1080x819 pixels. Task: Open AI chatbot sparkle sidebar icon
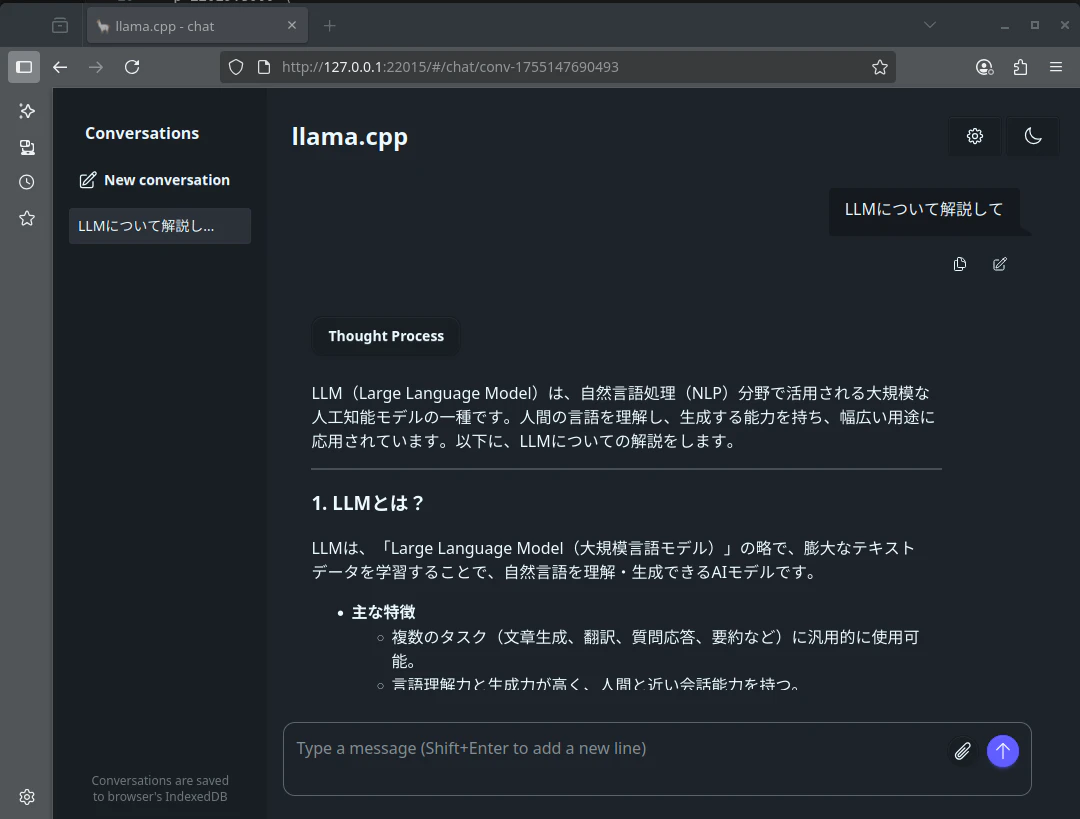[27, 111]
